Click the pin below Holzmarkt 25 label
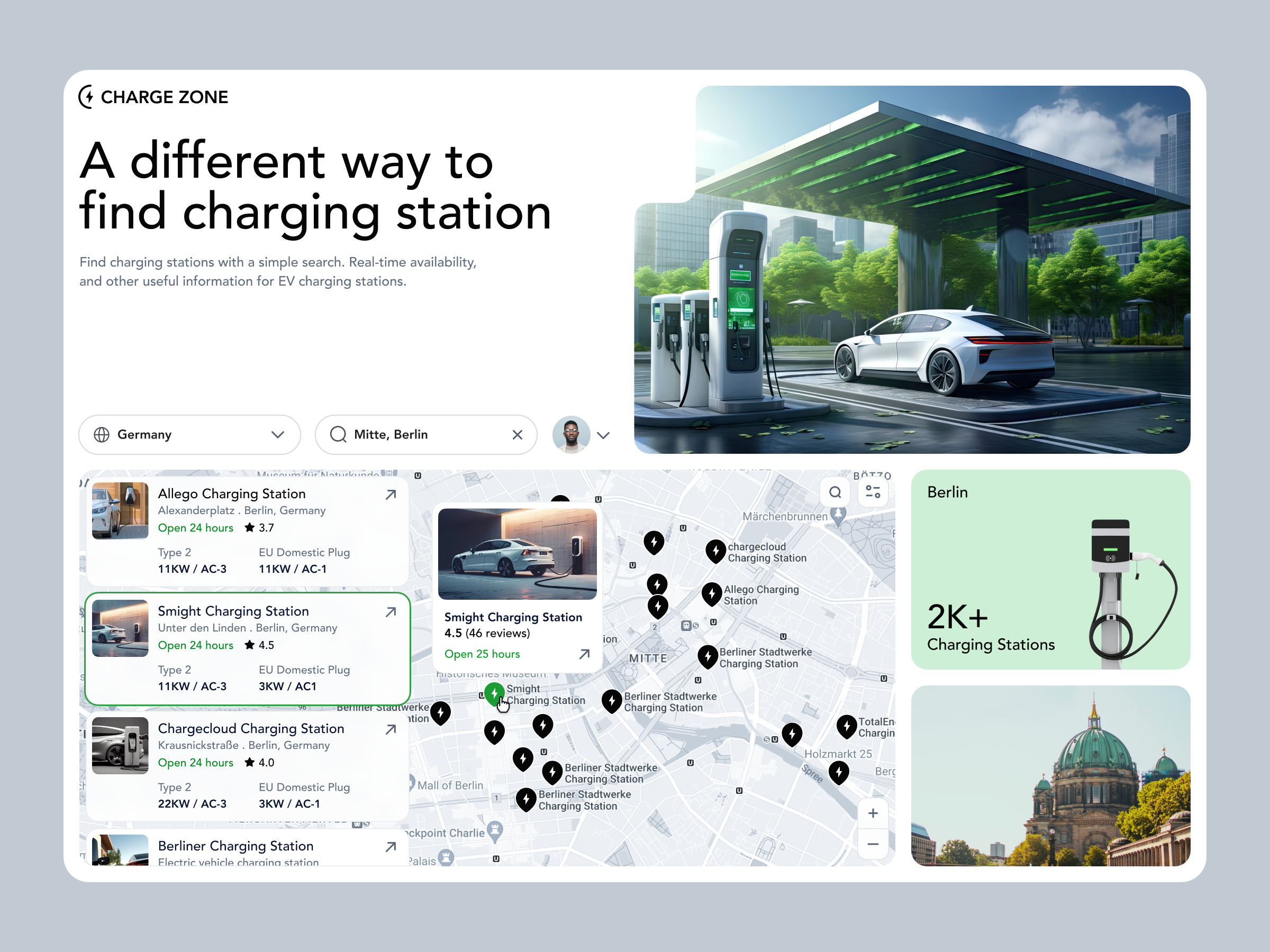This screenshot has width=1270, height=952. point(839,772)
